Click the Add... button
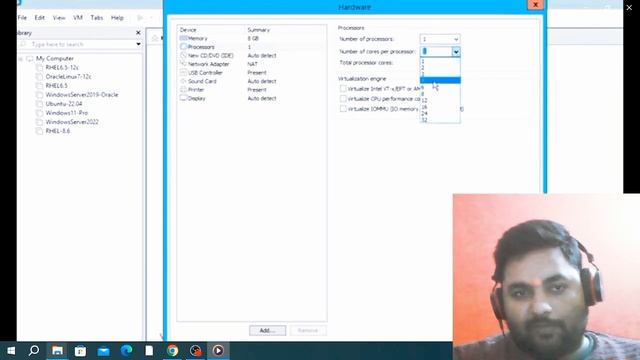This screenshot has width=640, height=360. click(267, 330)
